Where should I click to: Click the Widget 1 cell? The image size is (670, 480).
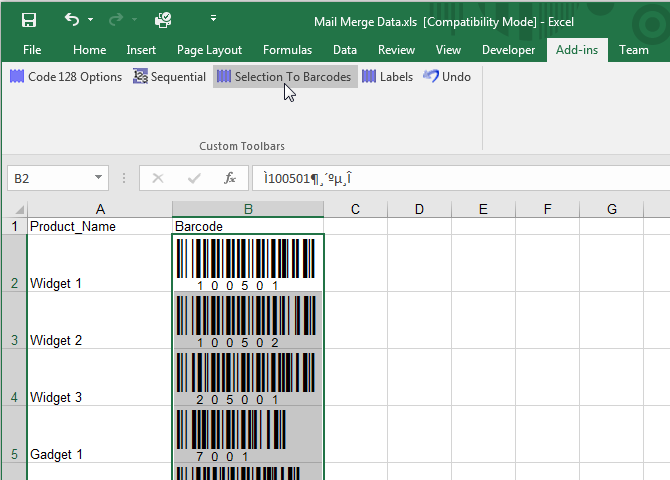tap(100, 263)
